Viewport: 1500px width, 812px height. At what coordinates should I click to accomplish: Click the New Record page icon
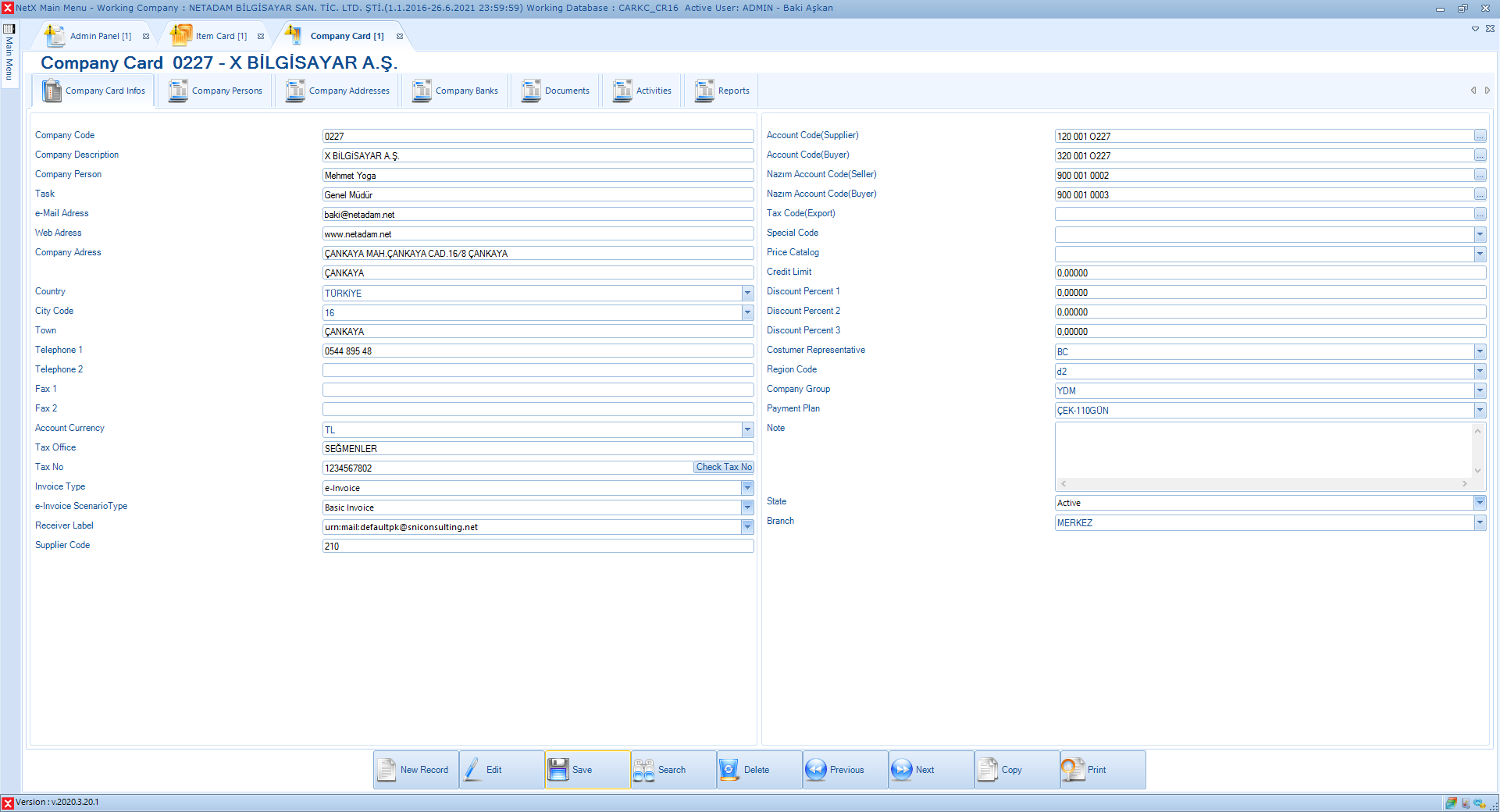387,770
